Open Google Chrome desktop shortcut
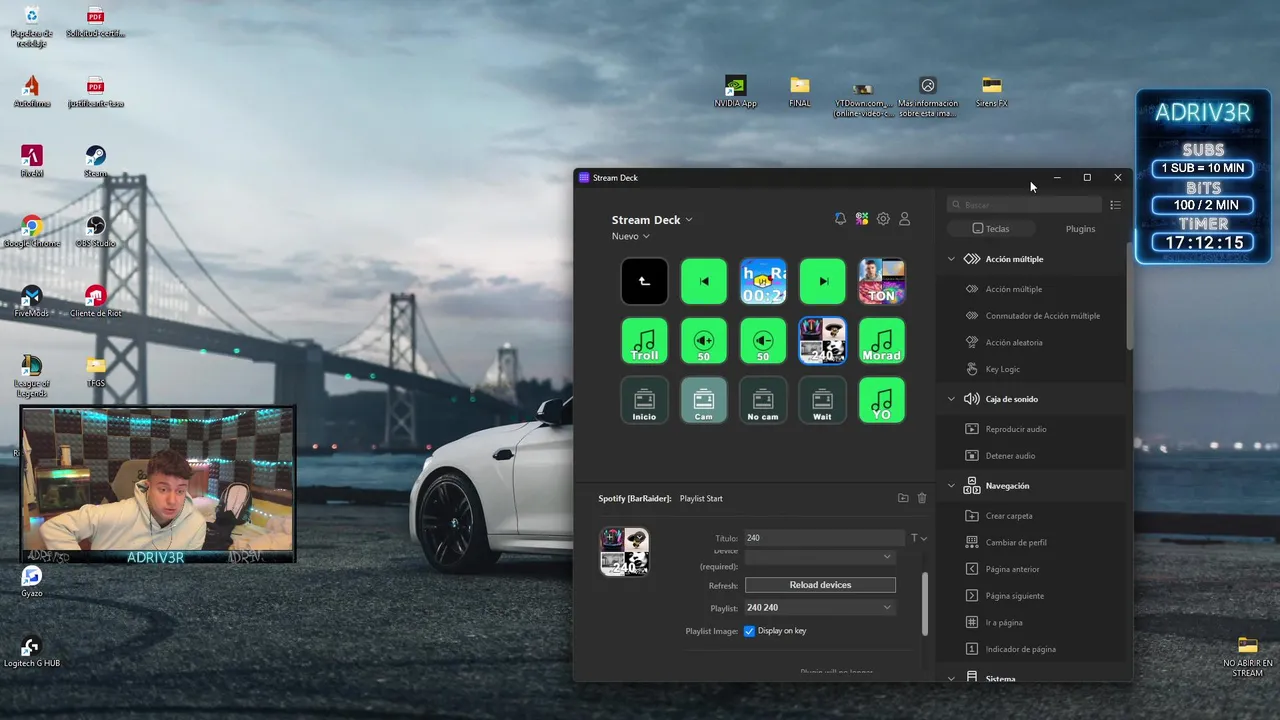1280x720 pixels. (x=31, y=231)
